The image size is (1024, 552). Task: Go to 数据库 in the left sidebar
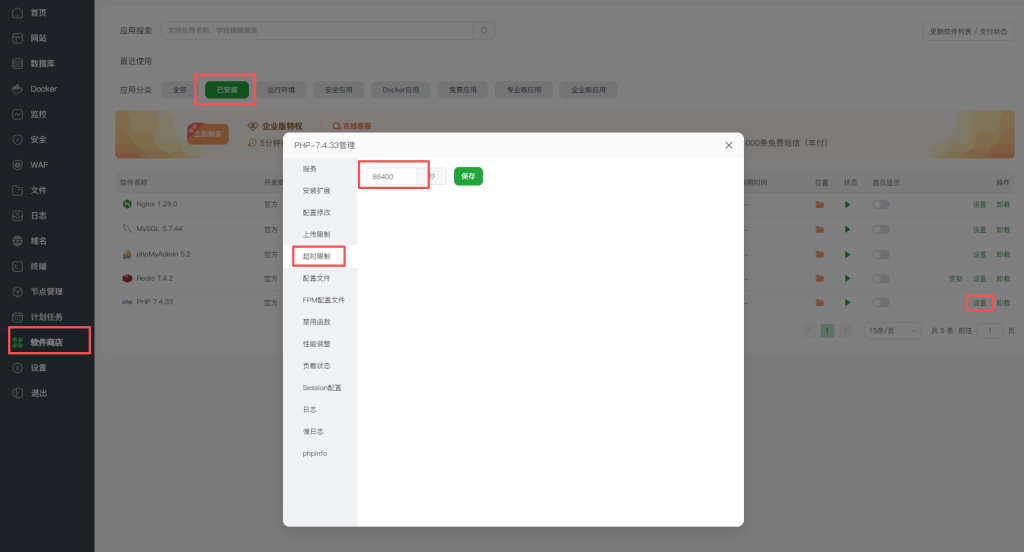click(42, 63)
